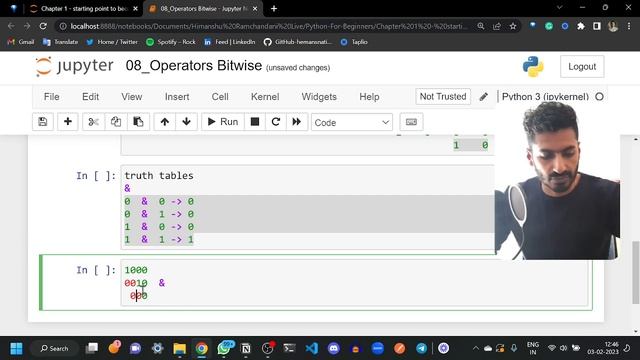Click inside the cell containing 1000
The image size is (640, 360).
(354, 282)
